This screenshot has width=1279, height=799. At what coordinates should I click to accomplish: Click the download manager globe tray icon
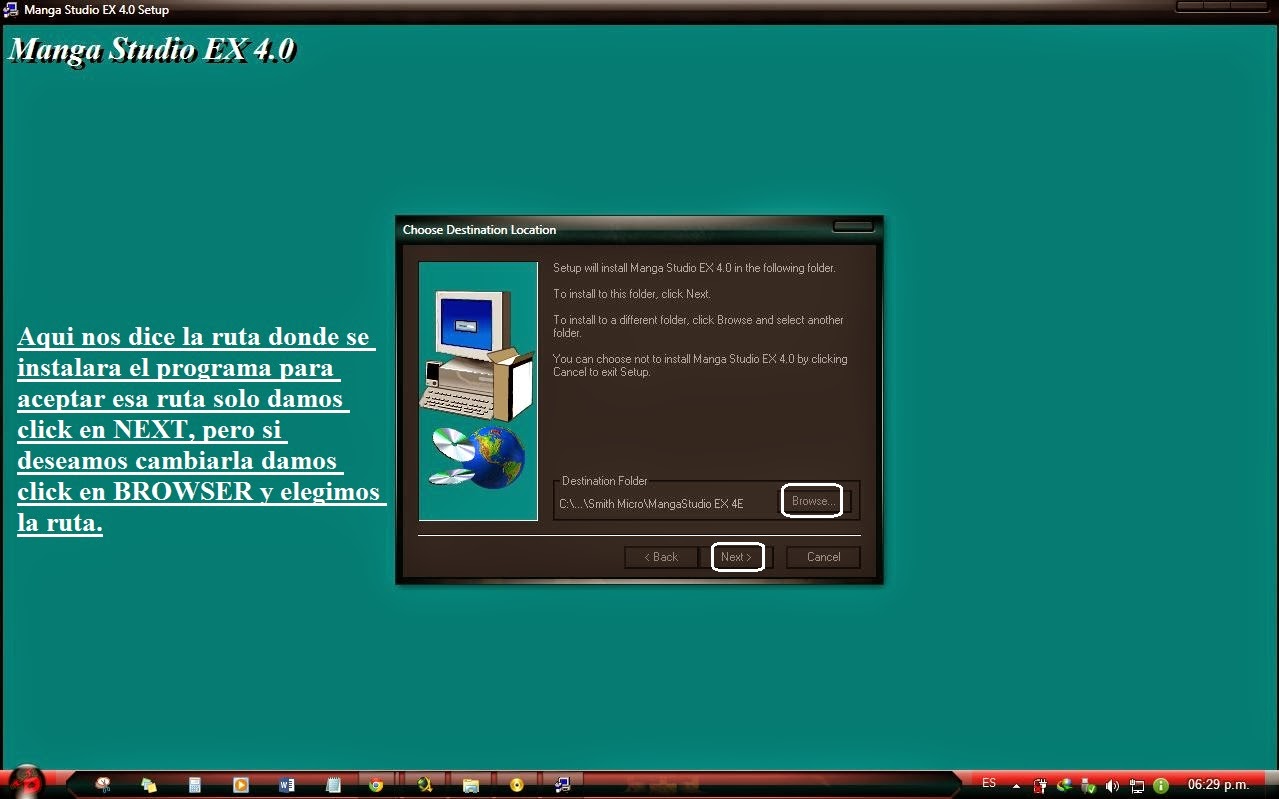1064,786
